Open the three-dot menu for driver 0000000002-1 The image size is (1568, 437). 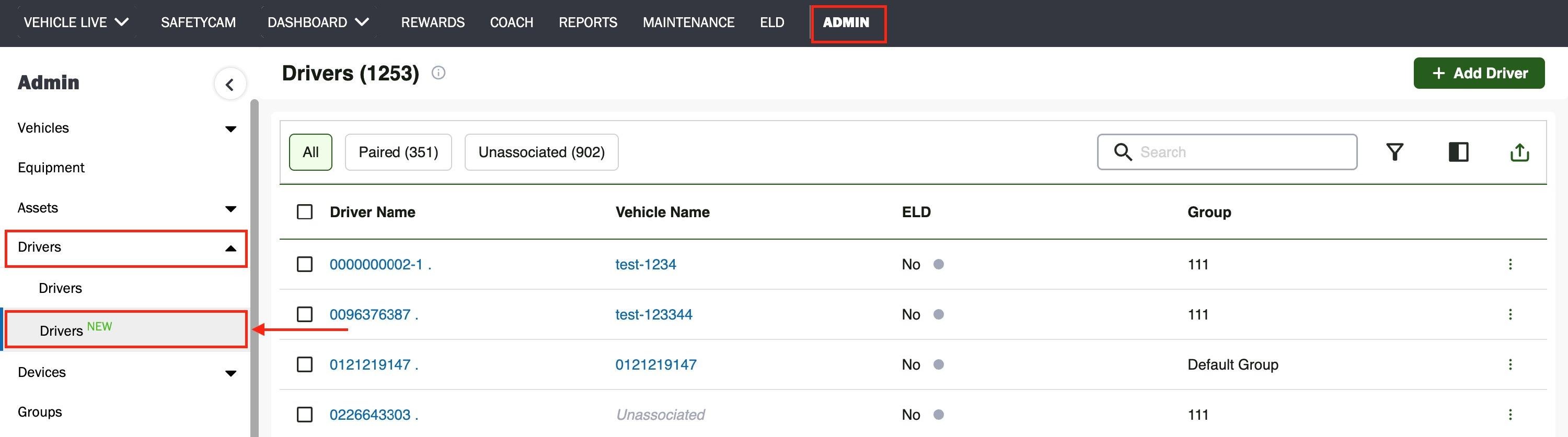point(1510,264)
